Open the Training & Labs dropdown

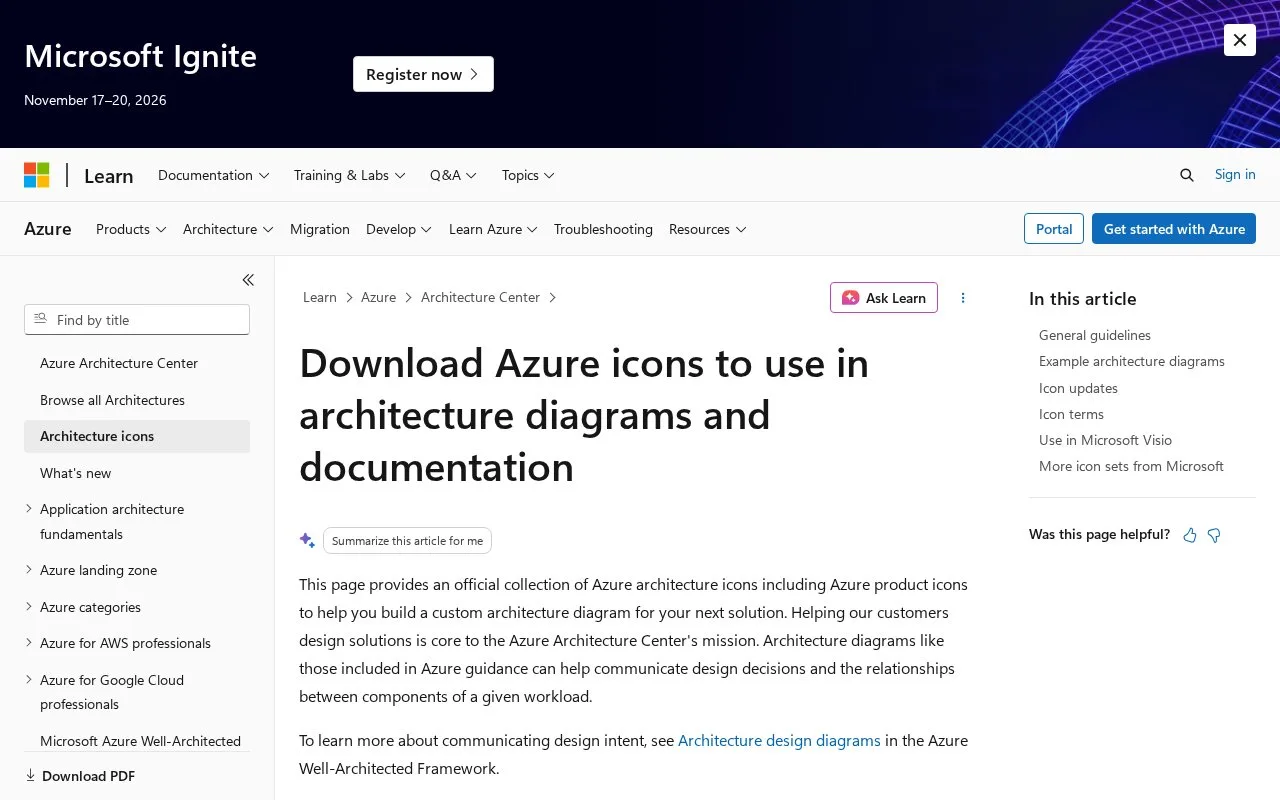tap(350, 175)
